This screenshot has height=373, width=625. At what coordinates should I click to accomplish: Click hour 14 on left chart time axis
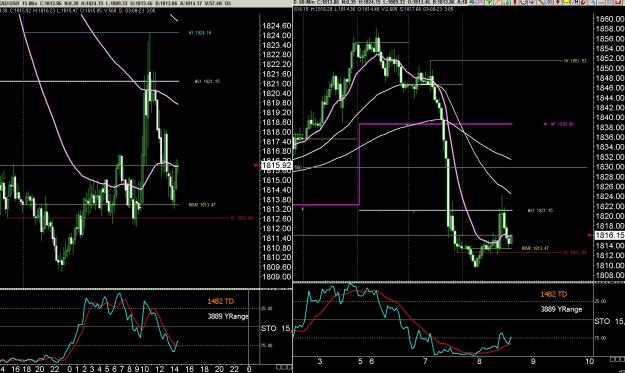[174, 369]
